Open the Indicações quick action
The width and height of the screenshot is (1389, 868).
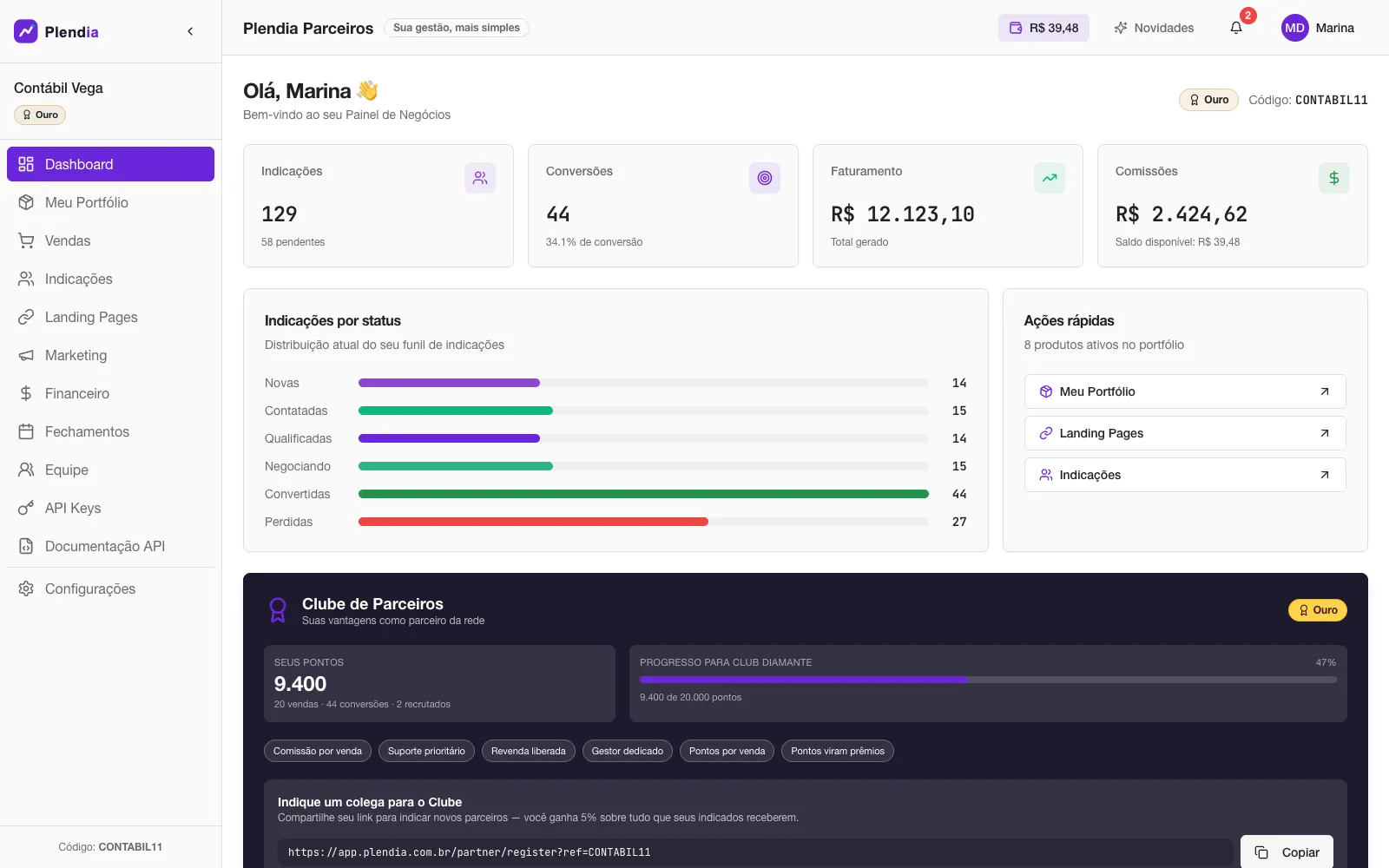(x=1185, y=475)
